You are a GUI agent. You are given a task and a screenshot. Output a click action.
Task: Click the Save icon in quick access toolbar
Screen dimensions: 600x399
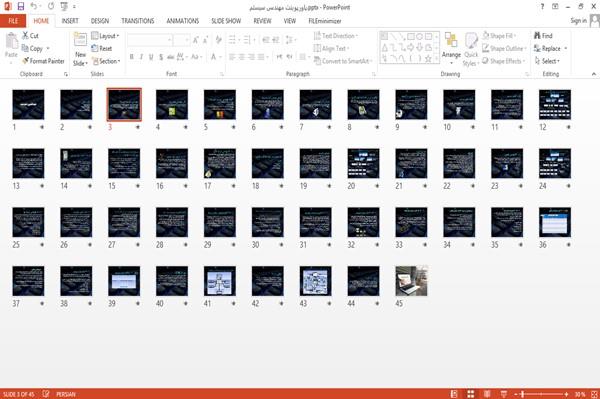(x=21, y=7)
